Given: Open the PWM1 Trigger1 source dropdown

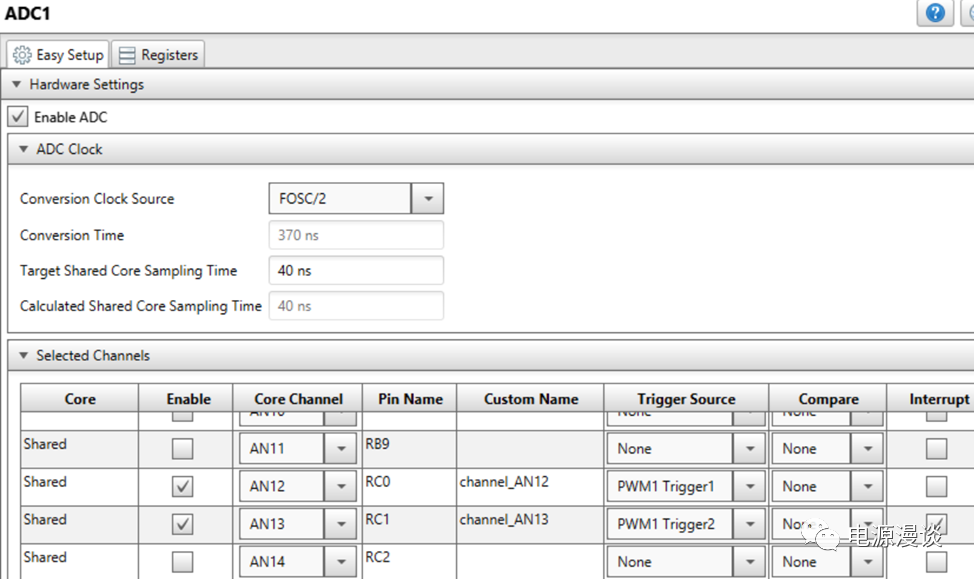Looking at the screenshot, I should 749,487.
